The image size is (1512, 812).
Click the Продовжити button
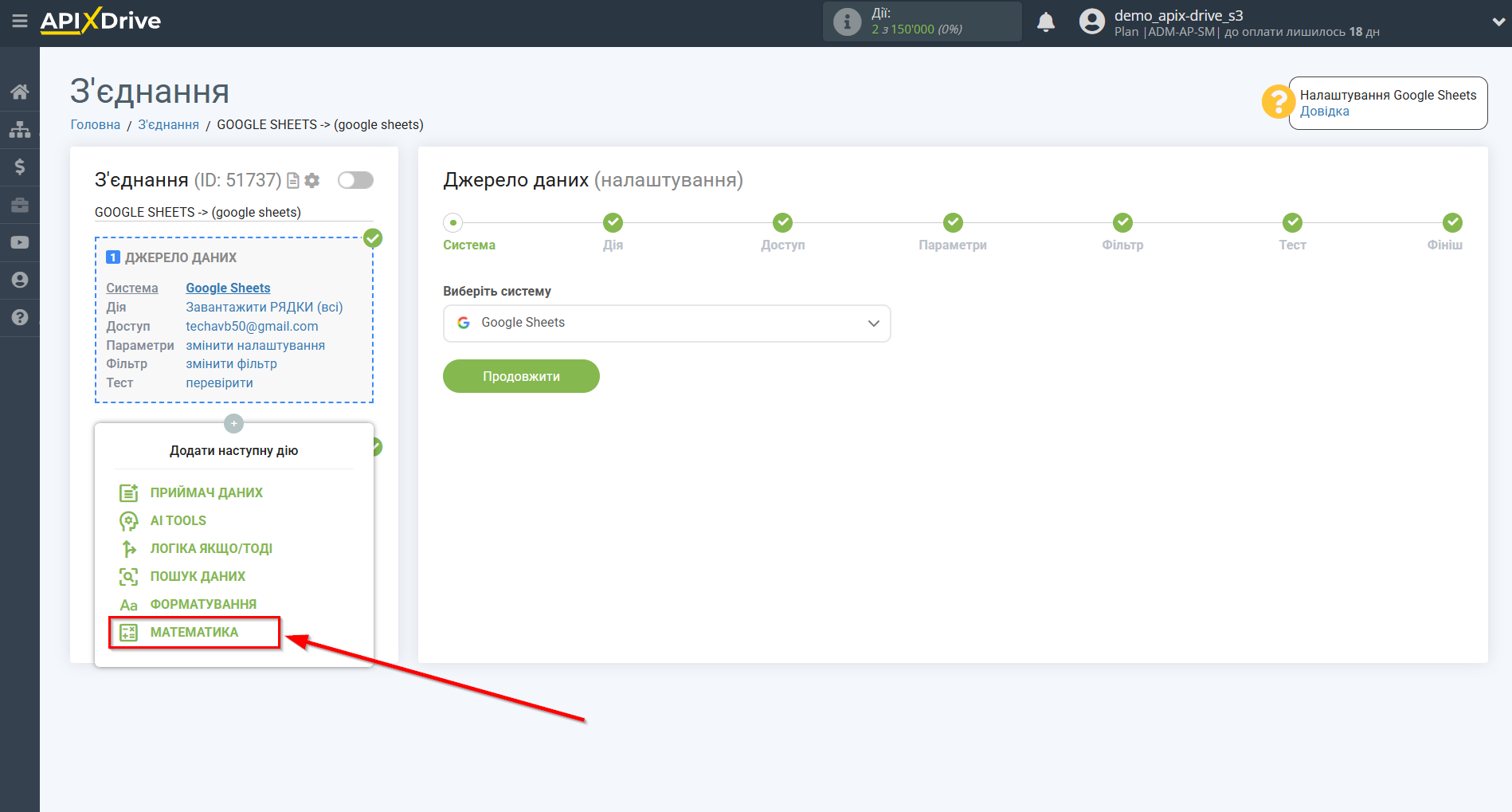coord(521,376)
